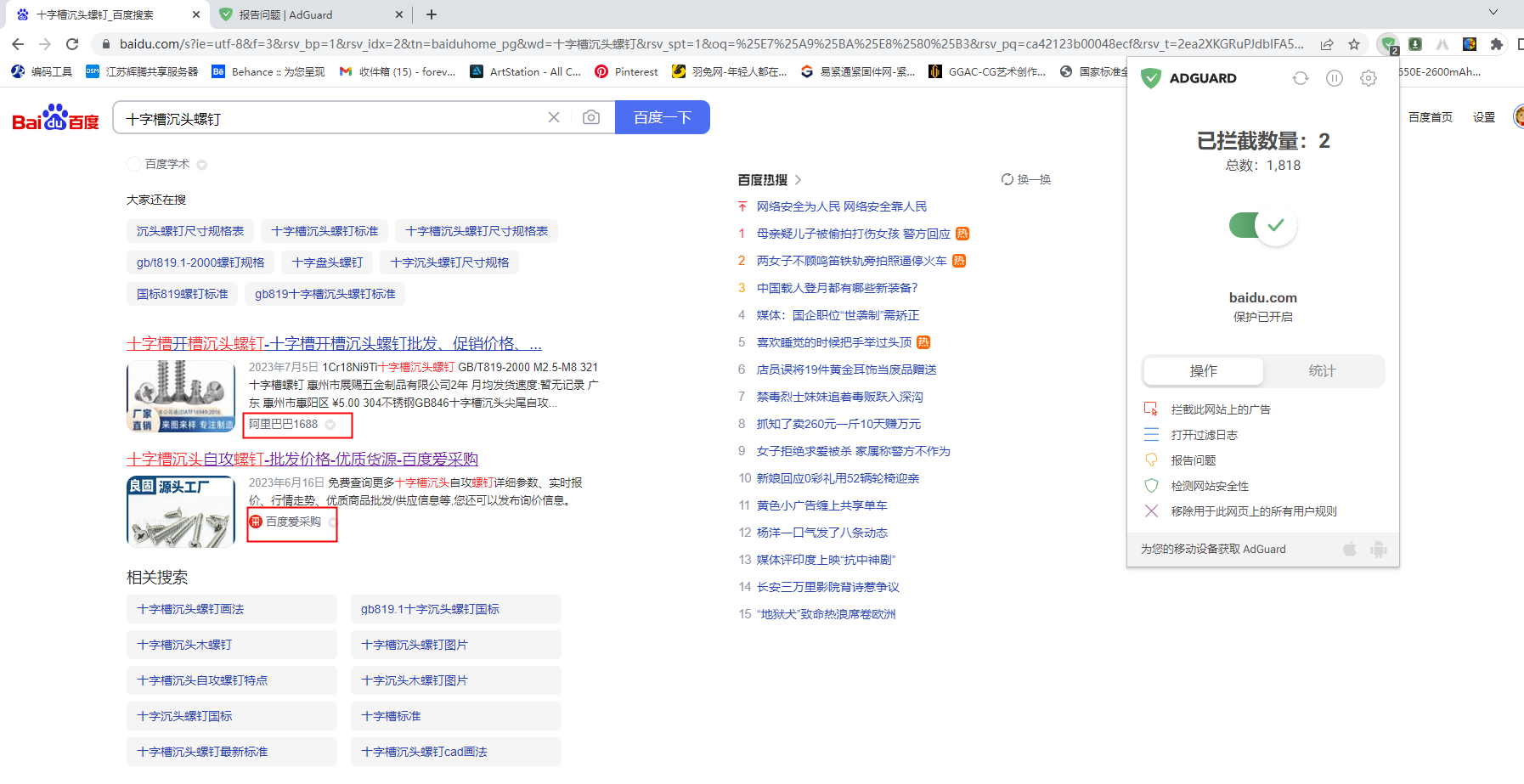The image size is (1524, 784).
Task: Click AdGuard extension icon in browser toolbar
Action: pyautogui.click(x=1387, y=44)
